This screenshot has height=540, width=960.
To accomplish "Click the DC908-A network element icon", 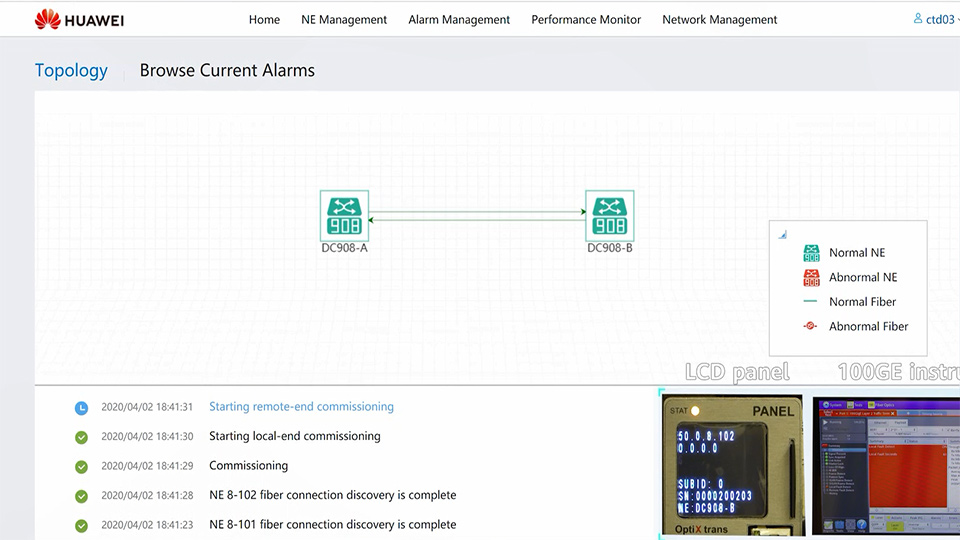I will point(344,215).
